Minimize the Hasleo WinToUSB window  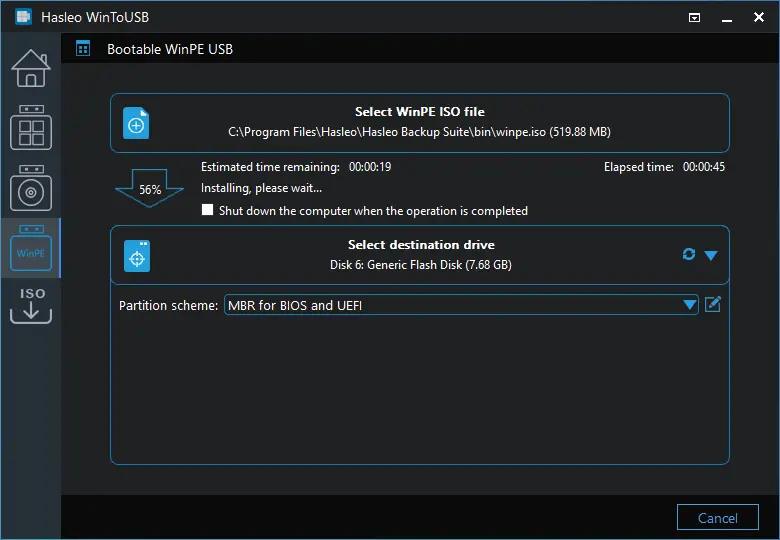727,18
